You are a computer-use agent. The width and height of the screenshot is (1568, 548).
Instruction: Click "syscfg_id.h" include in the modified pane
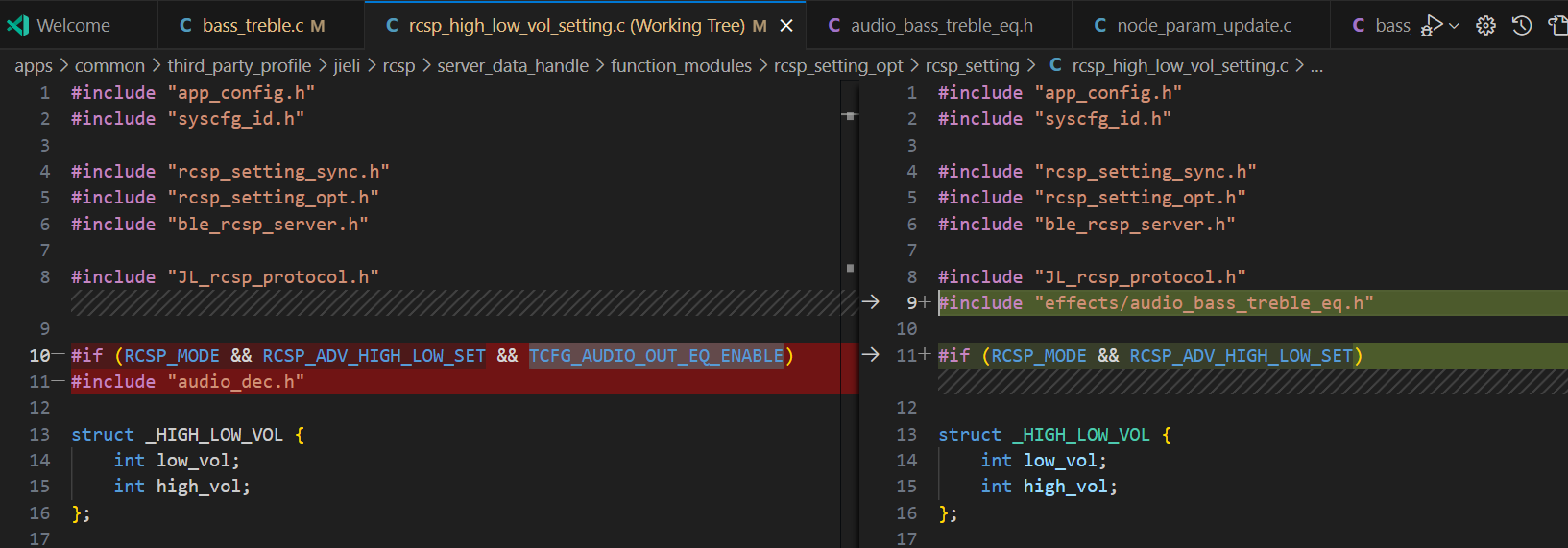1102,119
